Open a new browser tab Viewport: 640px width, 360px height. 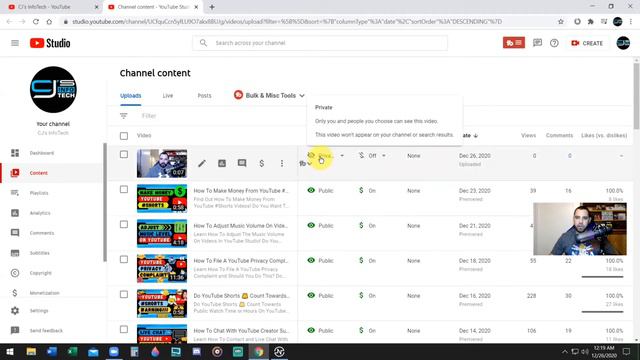click(x=212, y=7)
